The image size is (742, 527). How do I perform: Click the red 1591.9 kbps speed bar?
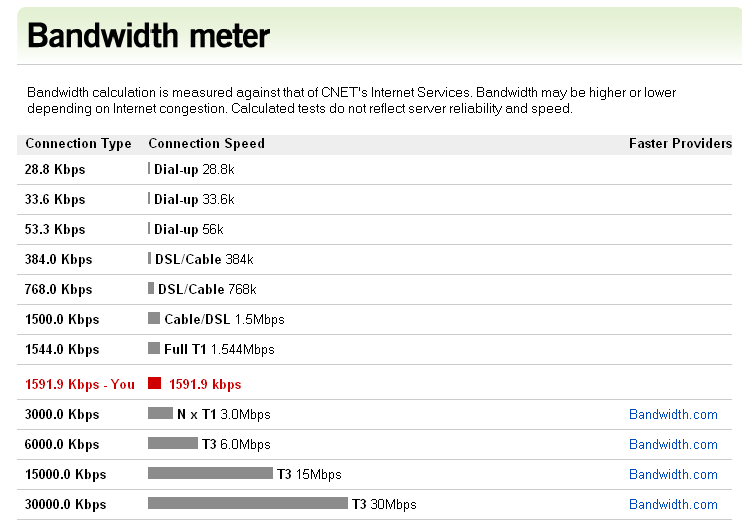154,383
